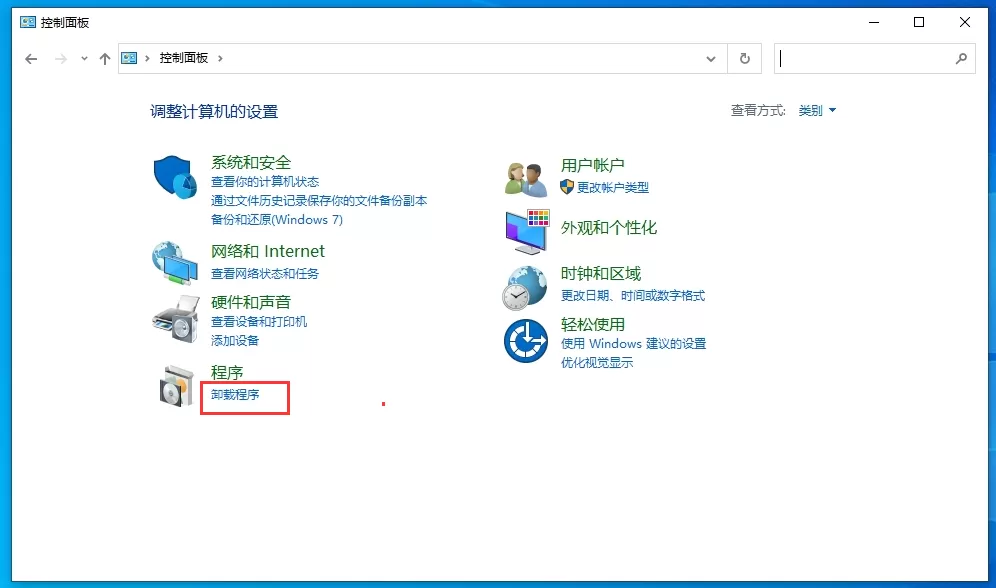Click the 用户帐户 icon
This screenshot has width=996, height=588.
point(525,175)
